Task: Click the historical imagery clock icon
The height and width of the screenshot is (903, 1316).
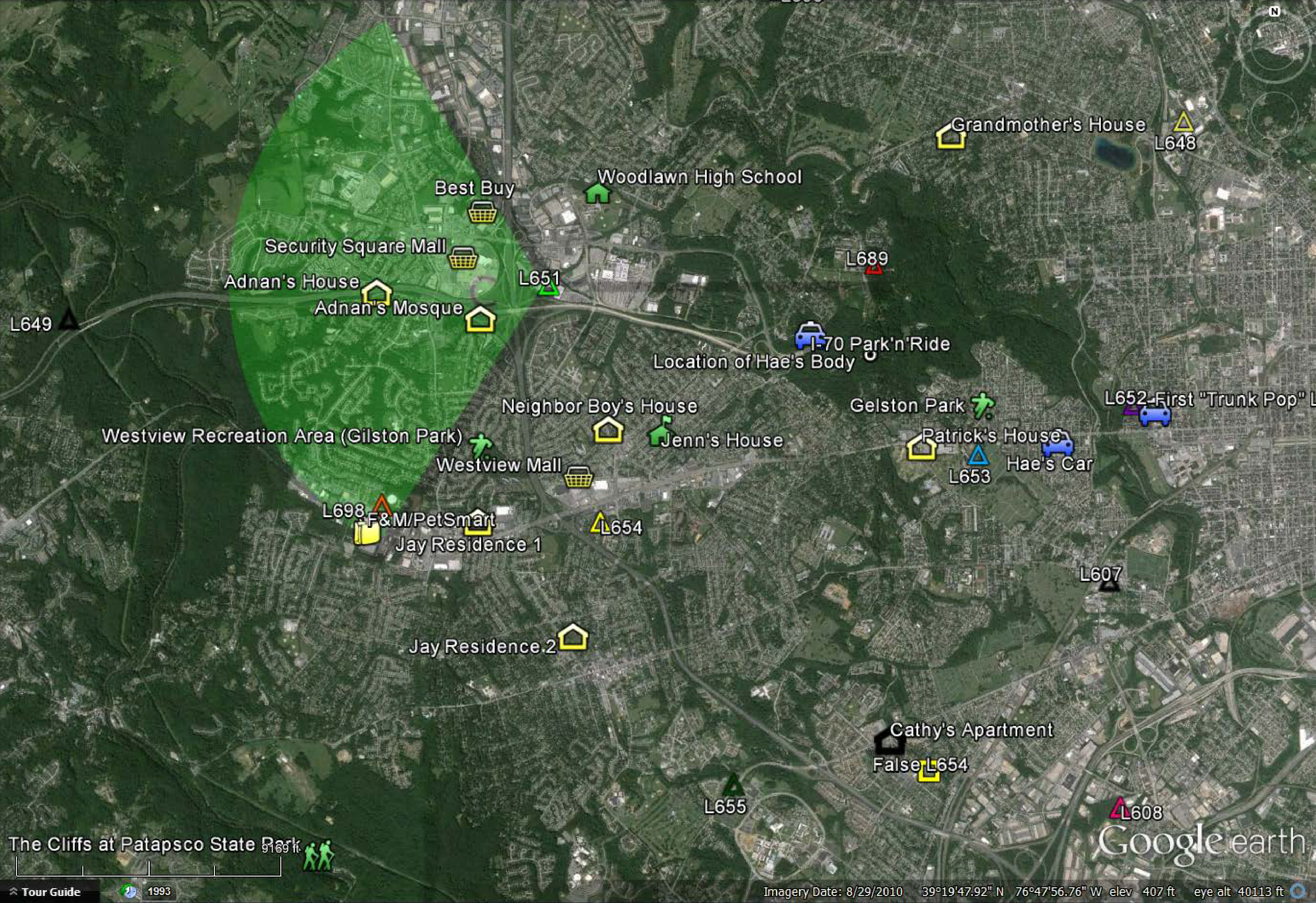Action: point(130,892)
